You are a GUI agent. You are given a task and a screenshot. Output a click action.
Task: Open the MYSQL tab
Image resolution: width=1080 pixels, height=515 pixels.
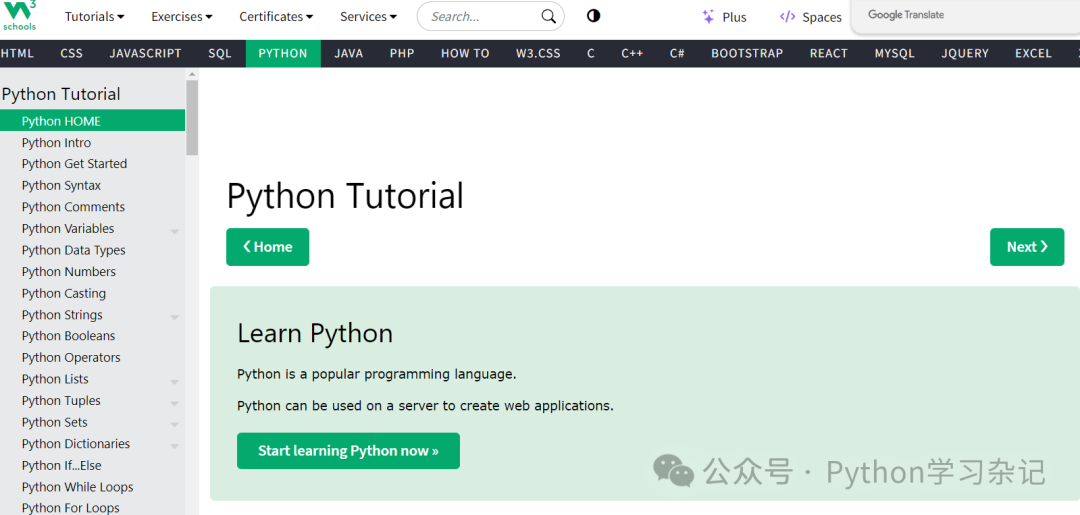(x=895, y=53)
